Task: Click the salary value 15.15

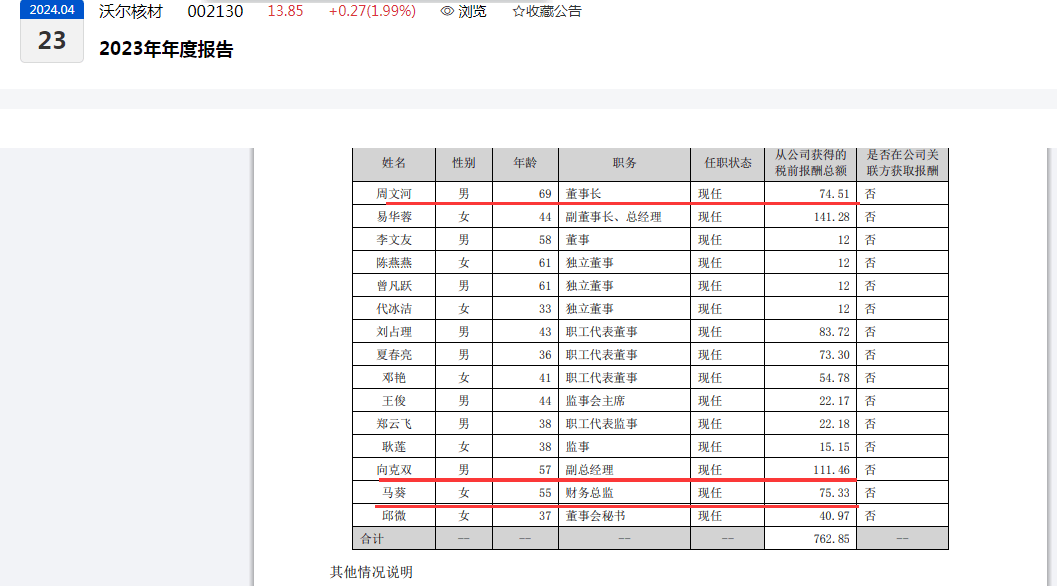Action: [835, 447]
